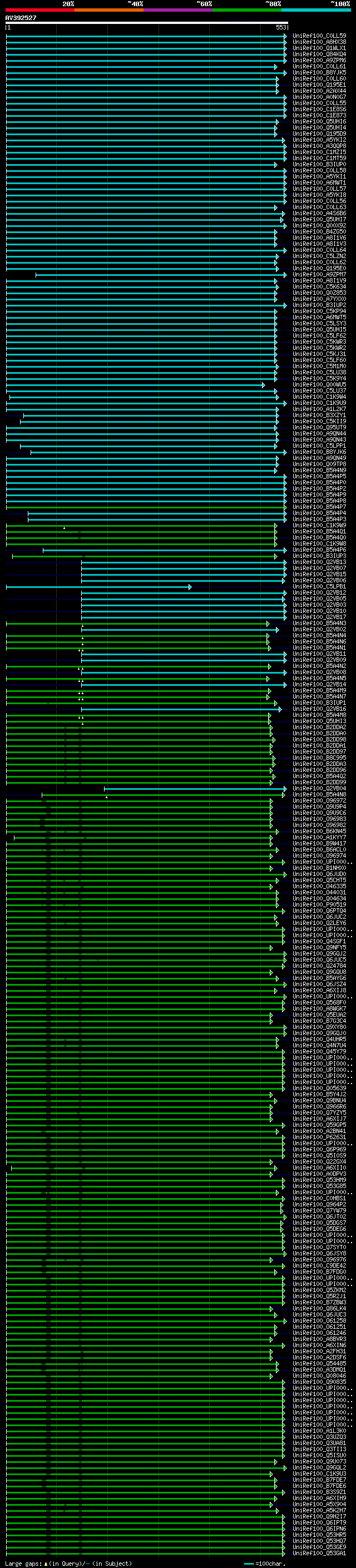Select alignment label UniRef100_B5A4N3
The image size is (356, 1568).
click(319, 624)
